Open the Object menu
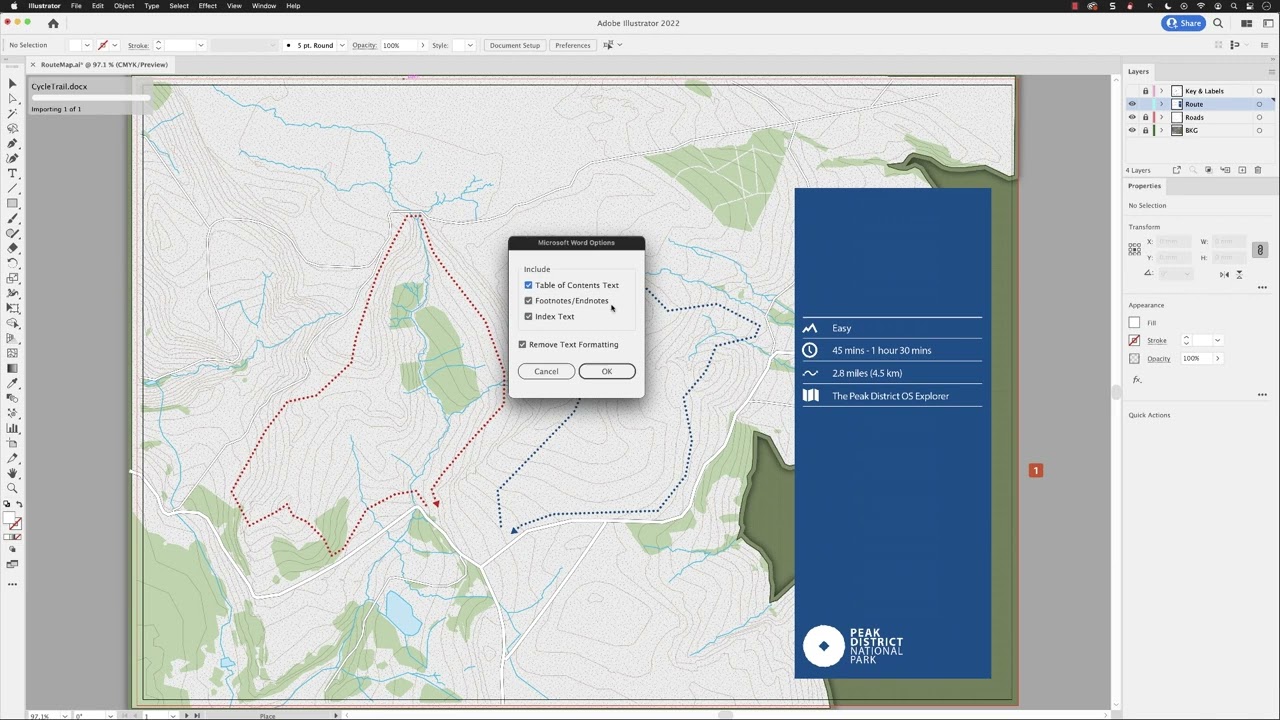Image resolution: width=1280 pixels, height=720 pixels. pos(124,6)
